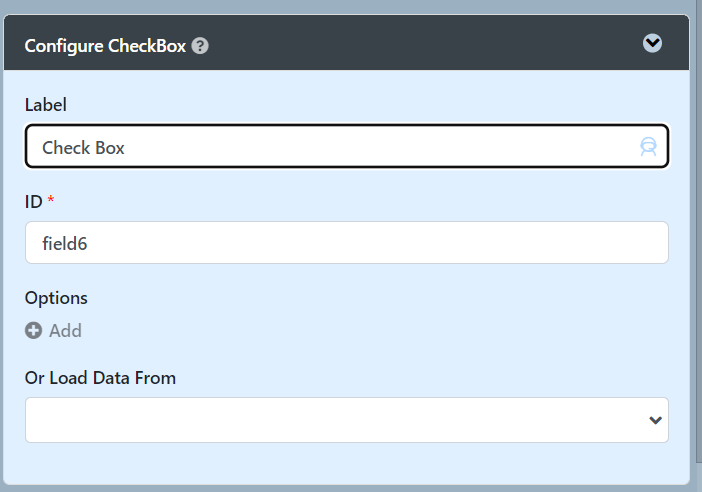Click the plus circle icon under Options
The width and height of the screenshot is (702, 492).
[x=33, y=331]
